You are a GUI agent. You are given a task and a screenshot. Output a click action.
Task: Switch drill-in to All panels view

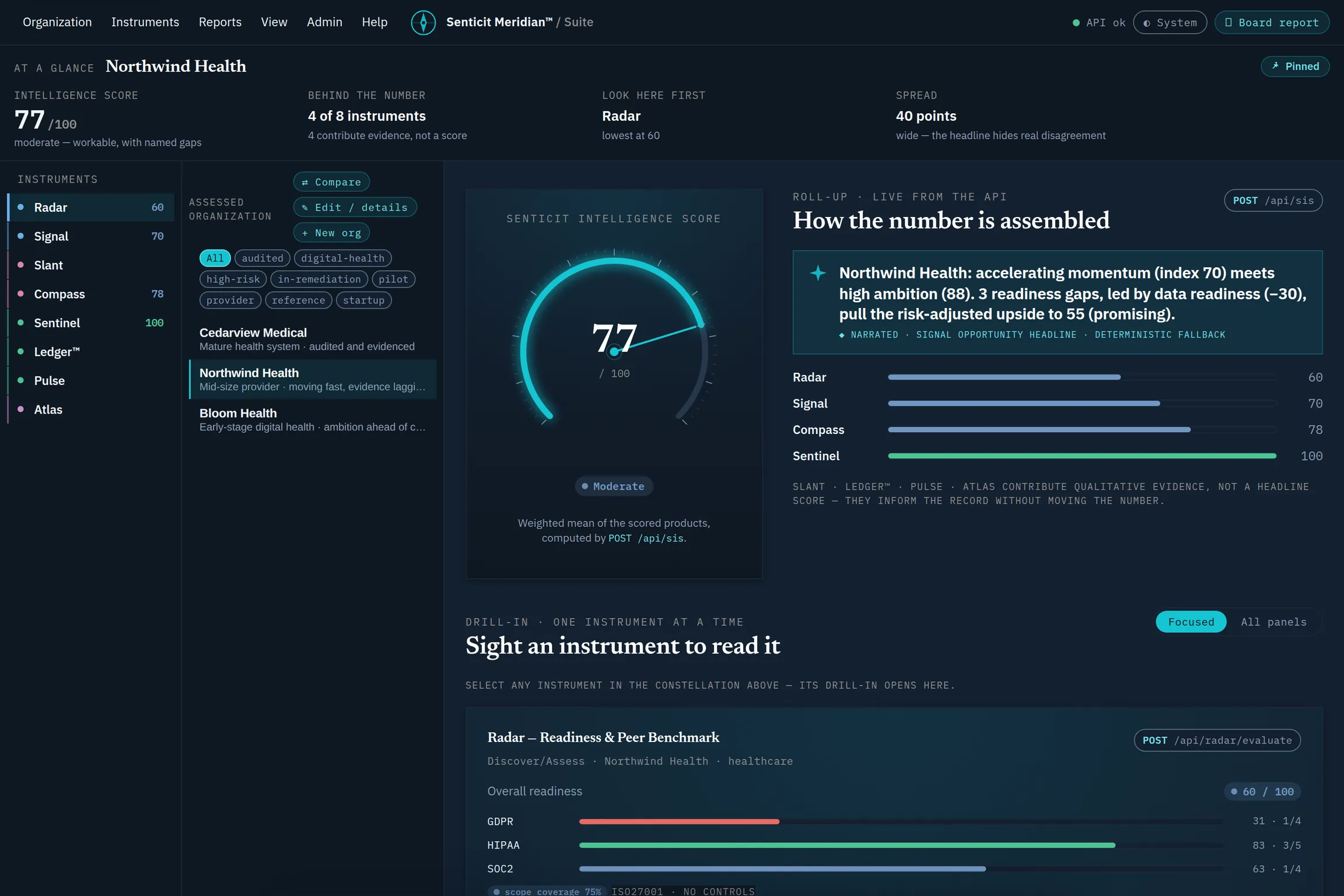[1273, 622]
